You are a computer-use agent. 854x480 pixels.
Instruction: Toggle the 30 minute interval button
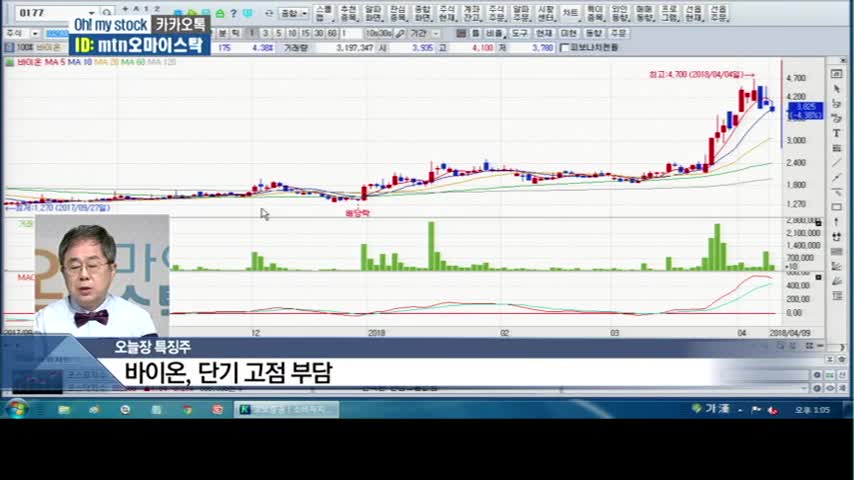click(x=319, y=33)
